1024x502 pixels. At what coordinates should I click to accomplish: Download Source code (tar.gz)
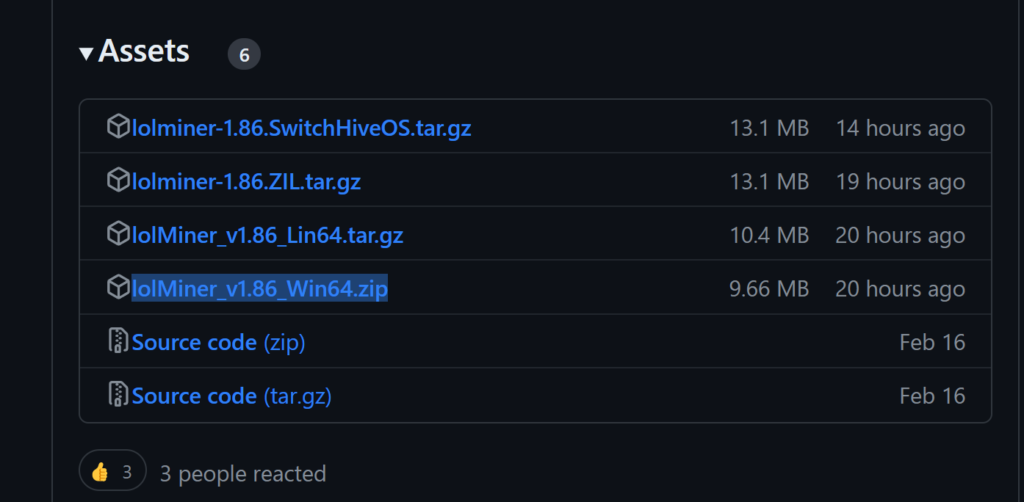pos(231,395)
